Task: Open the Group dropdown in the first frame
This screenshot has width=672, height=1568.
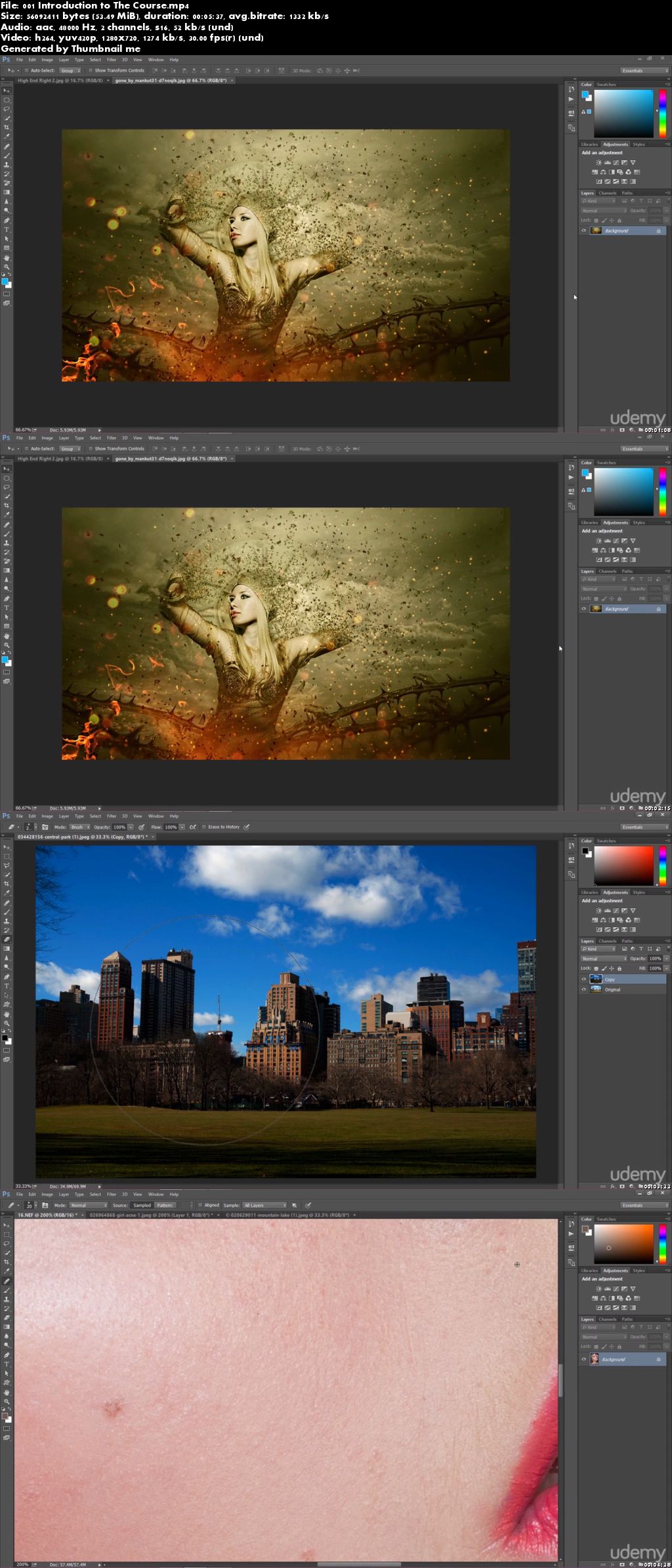Action: point(70,70)
